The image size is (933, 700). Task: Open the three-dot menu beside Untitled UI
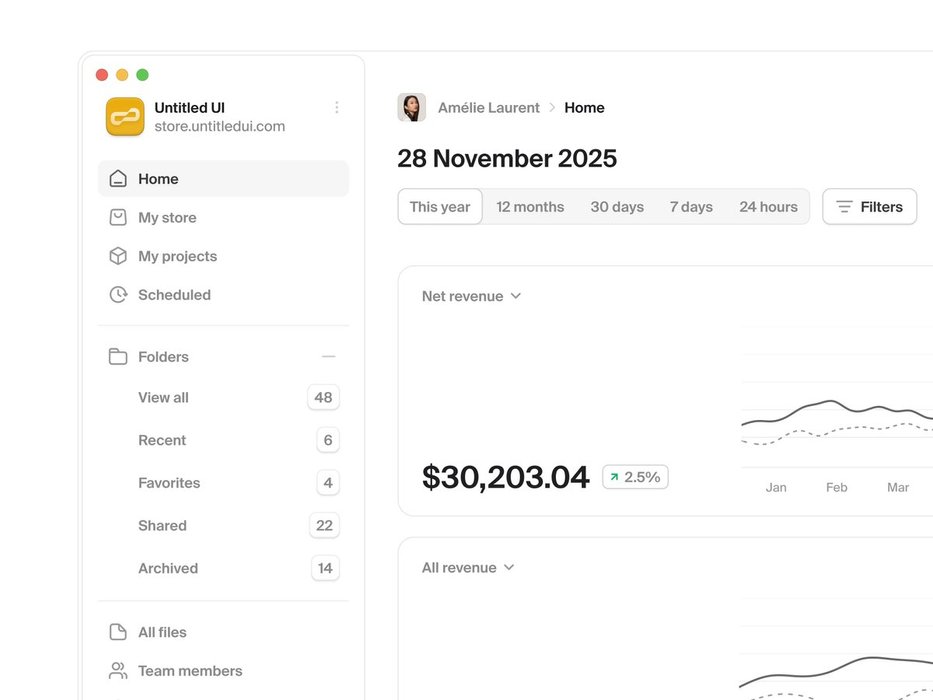click(x=337, y=107)
